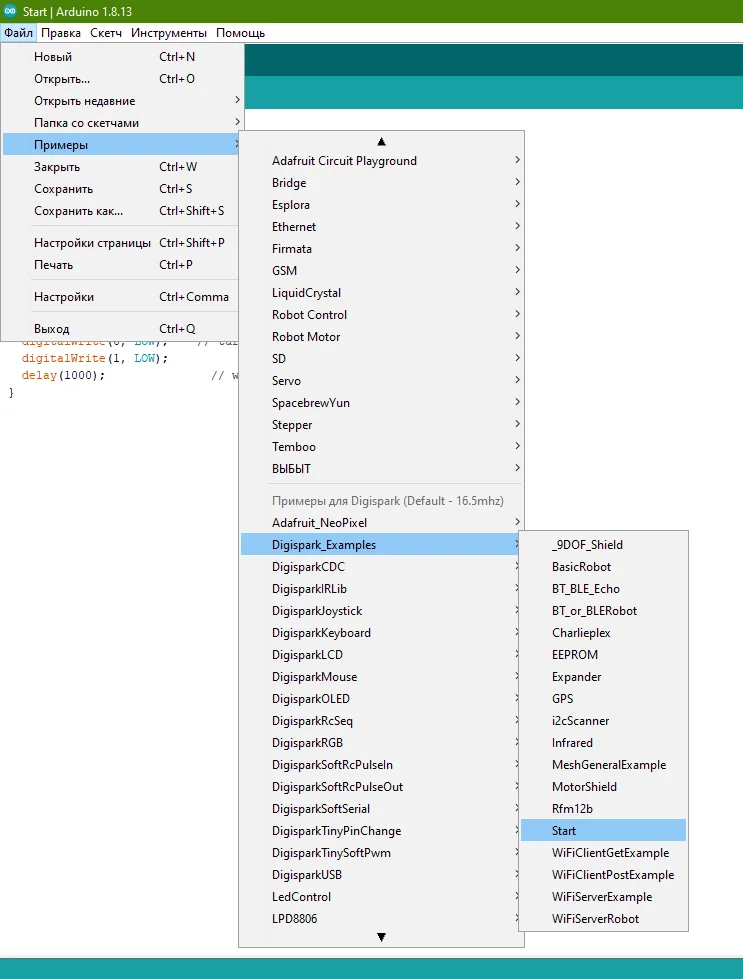Load the MotorShield example
This screenshot has height=979, width=743.
[x=604, y=787]
